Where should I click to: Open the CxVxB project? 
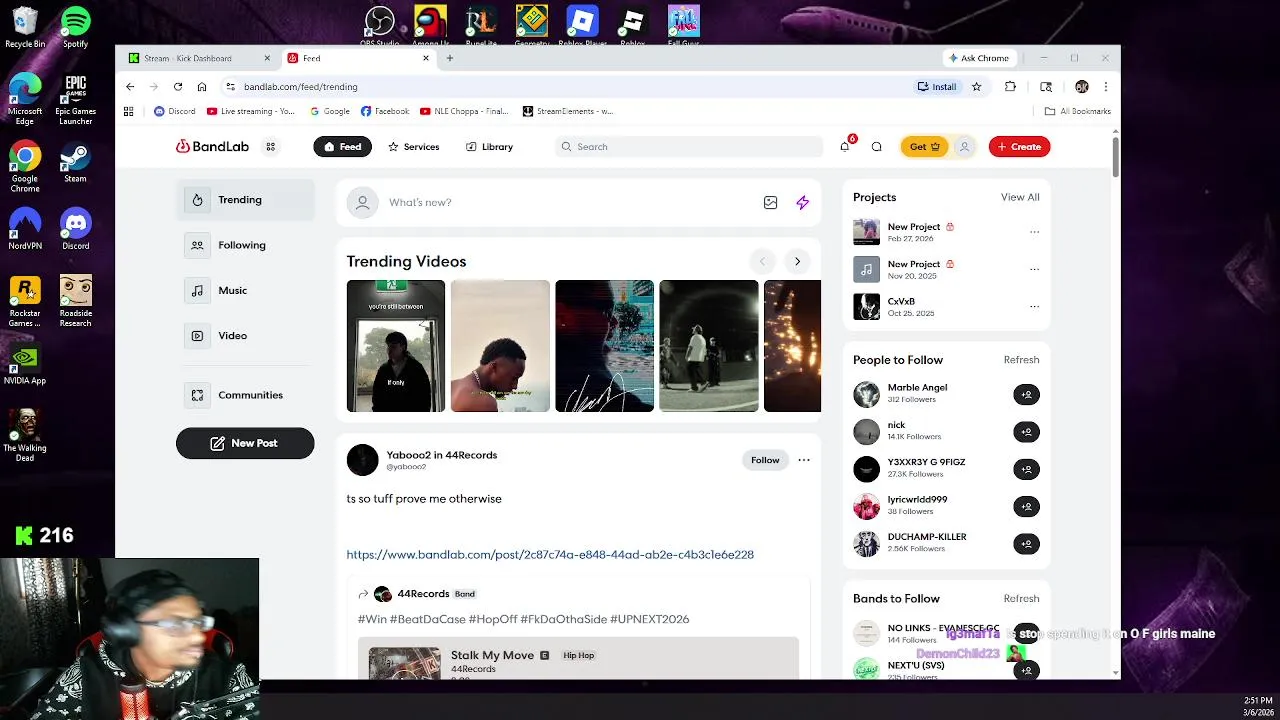(901, 301)
